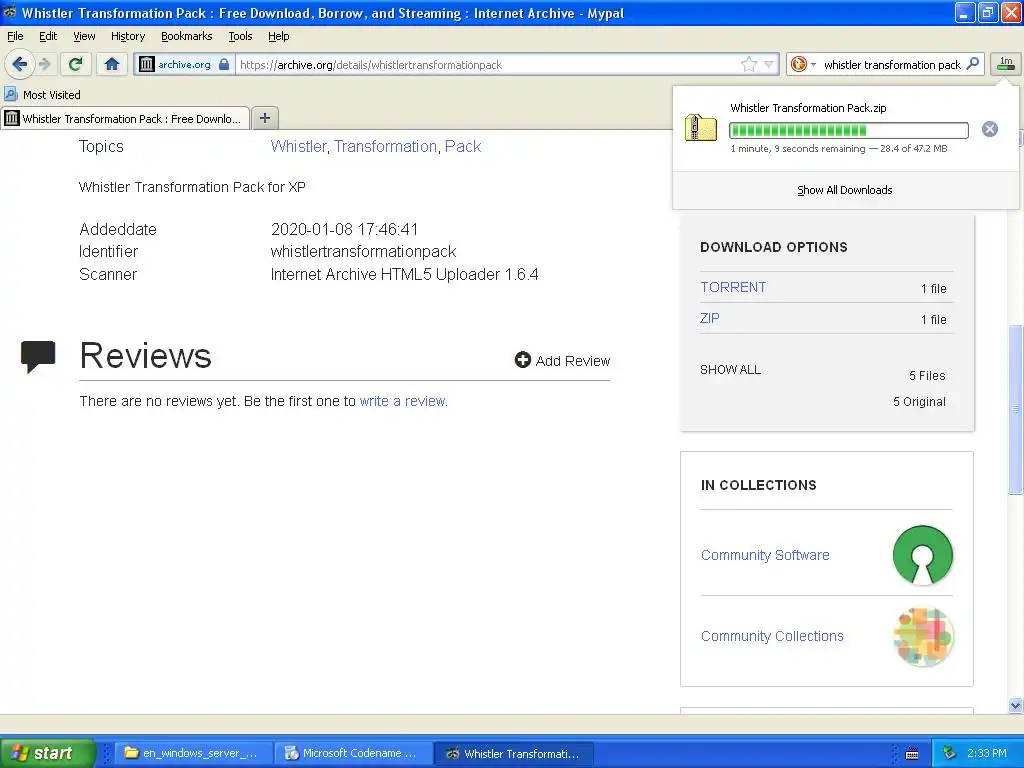Click the identifier value whistlertransformationpack

(363, 251)
